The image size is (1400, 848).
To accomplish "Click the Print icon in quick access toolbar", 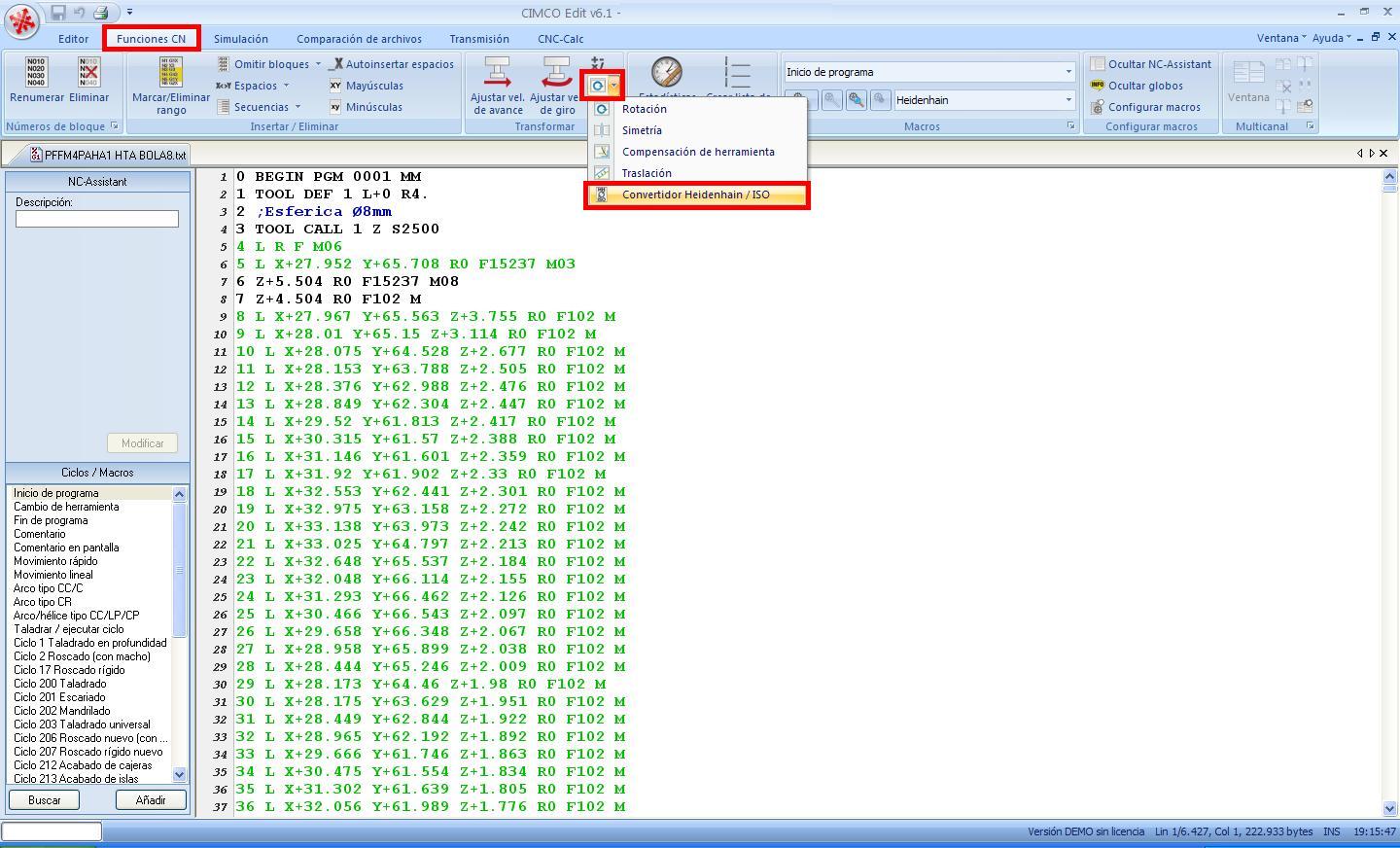I will [x=100, y=13].
